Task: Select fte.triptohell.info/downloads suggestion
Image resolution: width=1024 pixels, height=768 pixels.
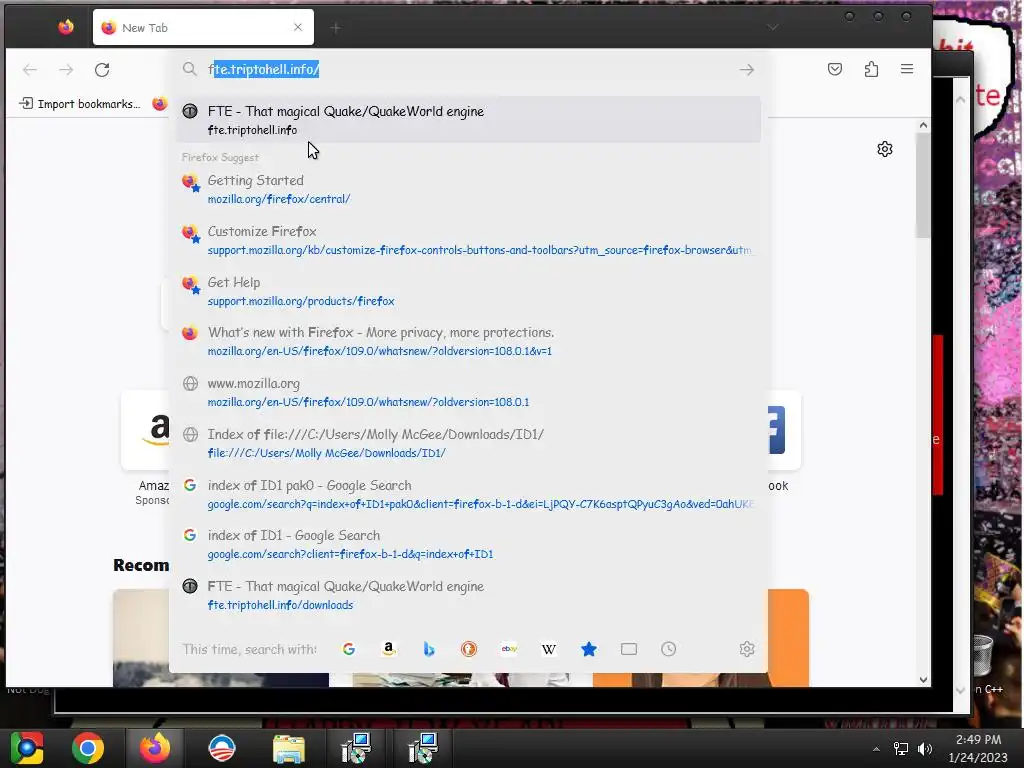Action: [468, 596]
